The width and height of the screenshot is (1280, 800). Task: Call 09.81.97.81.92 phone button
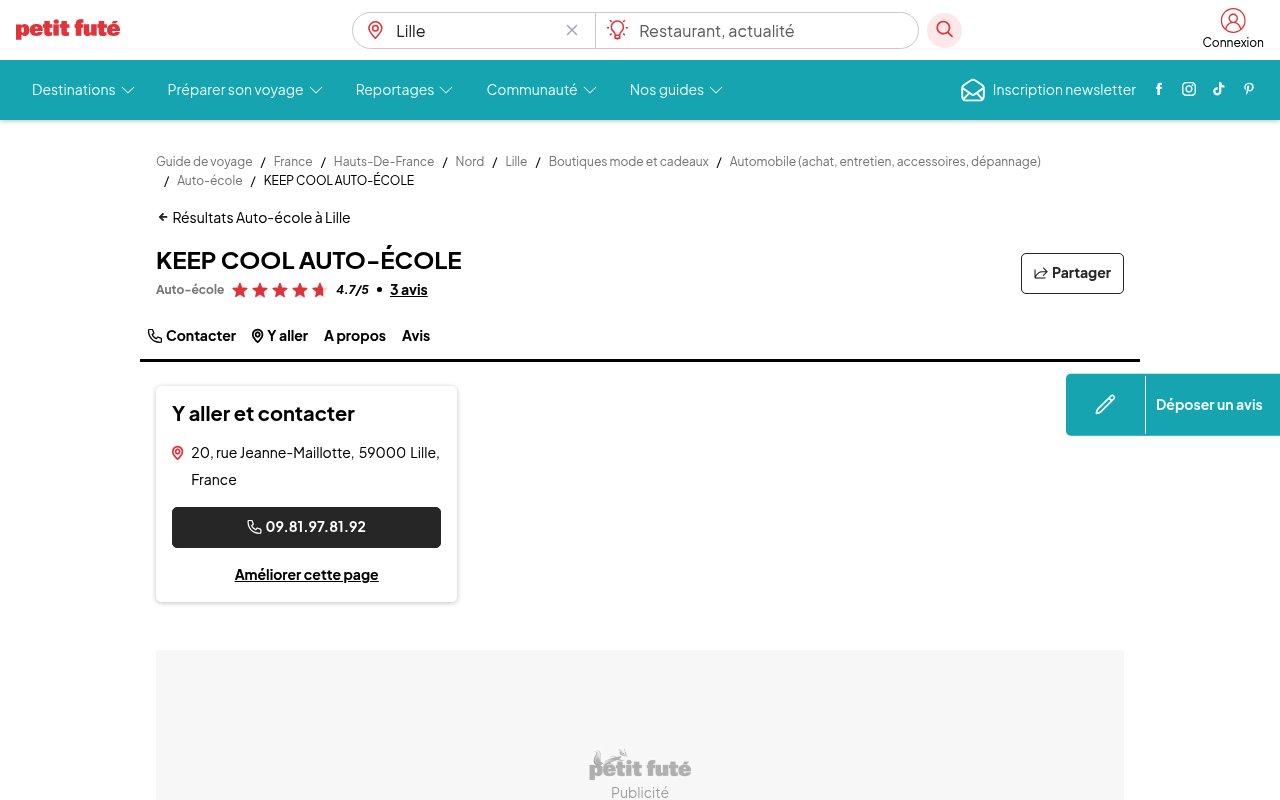point(306,527)
